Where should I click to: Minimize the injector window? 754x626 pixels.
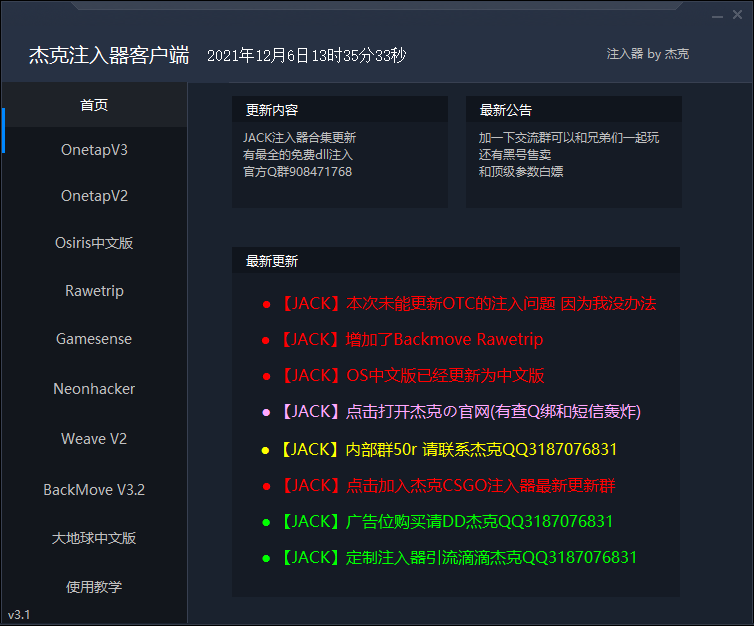pyautogui.click(x=717, y=16)
